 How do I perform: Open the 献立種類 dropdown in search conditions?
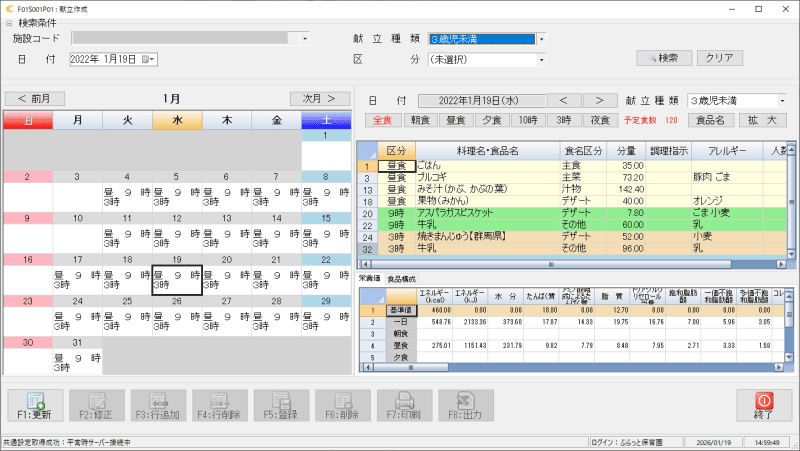541,39
